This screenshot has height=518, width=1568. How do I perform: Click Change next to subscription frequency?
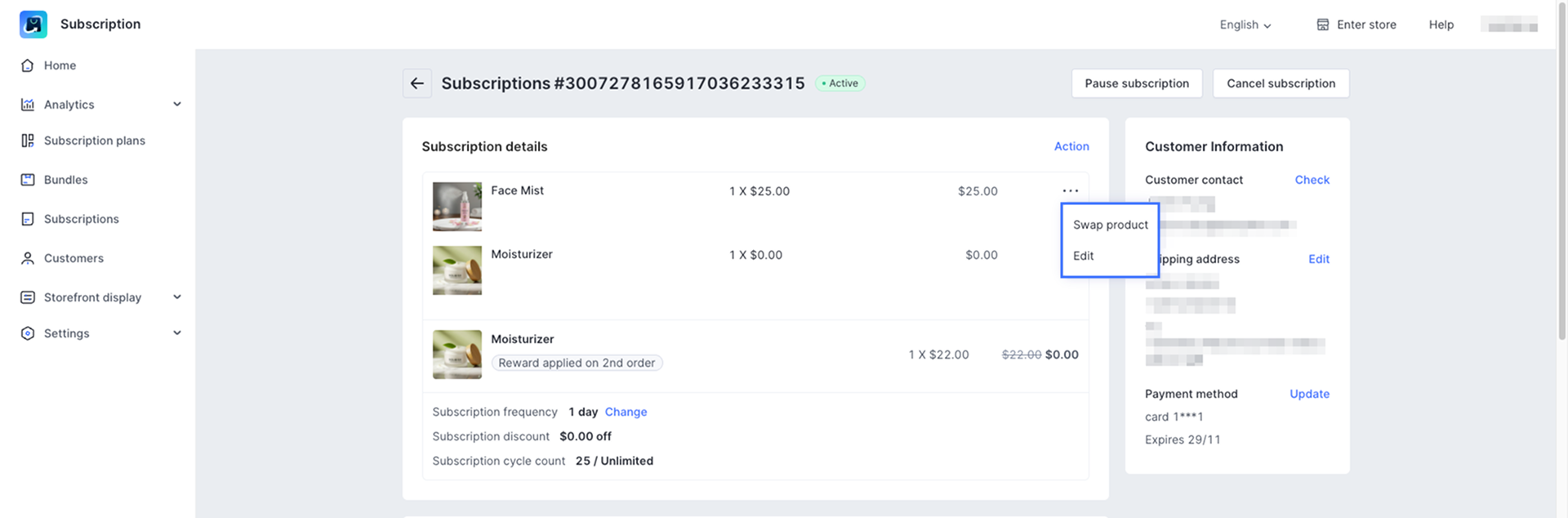(x=626, y=412)
